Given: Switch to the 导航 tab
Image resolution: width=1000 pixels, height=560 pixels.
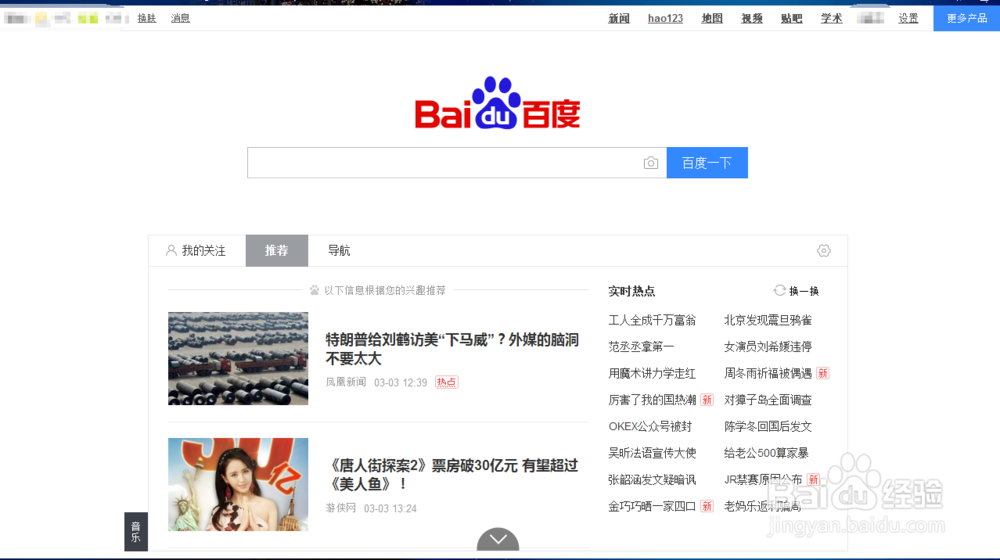Looking at the screenshot, I should pyautogui.click(x=339, y=251).
